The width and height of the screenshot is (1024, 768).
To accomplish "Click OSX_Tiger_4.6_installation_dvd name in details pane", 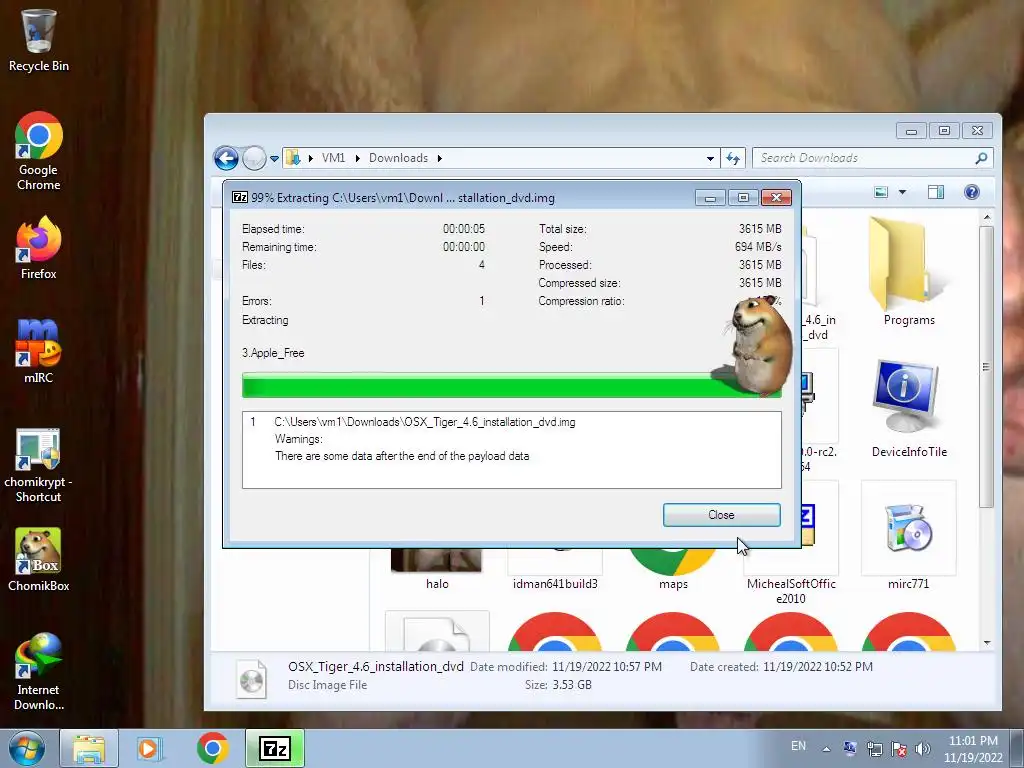I will tap(376, 666).
